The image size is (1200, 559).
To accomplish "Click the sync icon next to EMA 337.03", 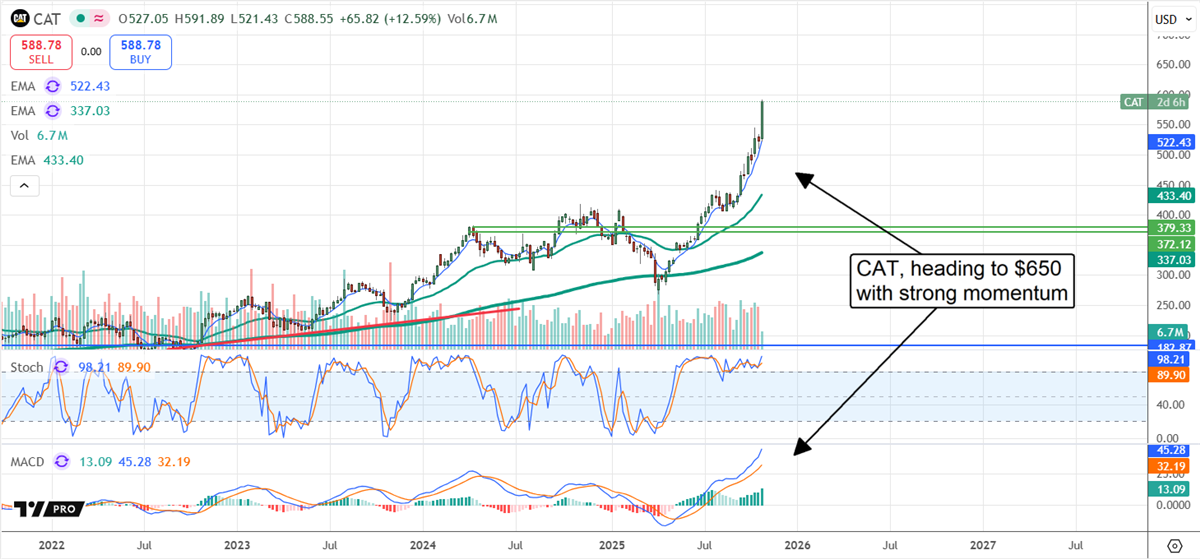I will tap(53, 112).
